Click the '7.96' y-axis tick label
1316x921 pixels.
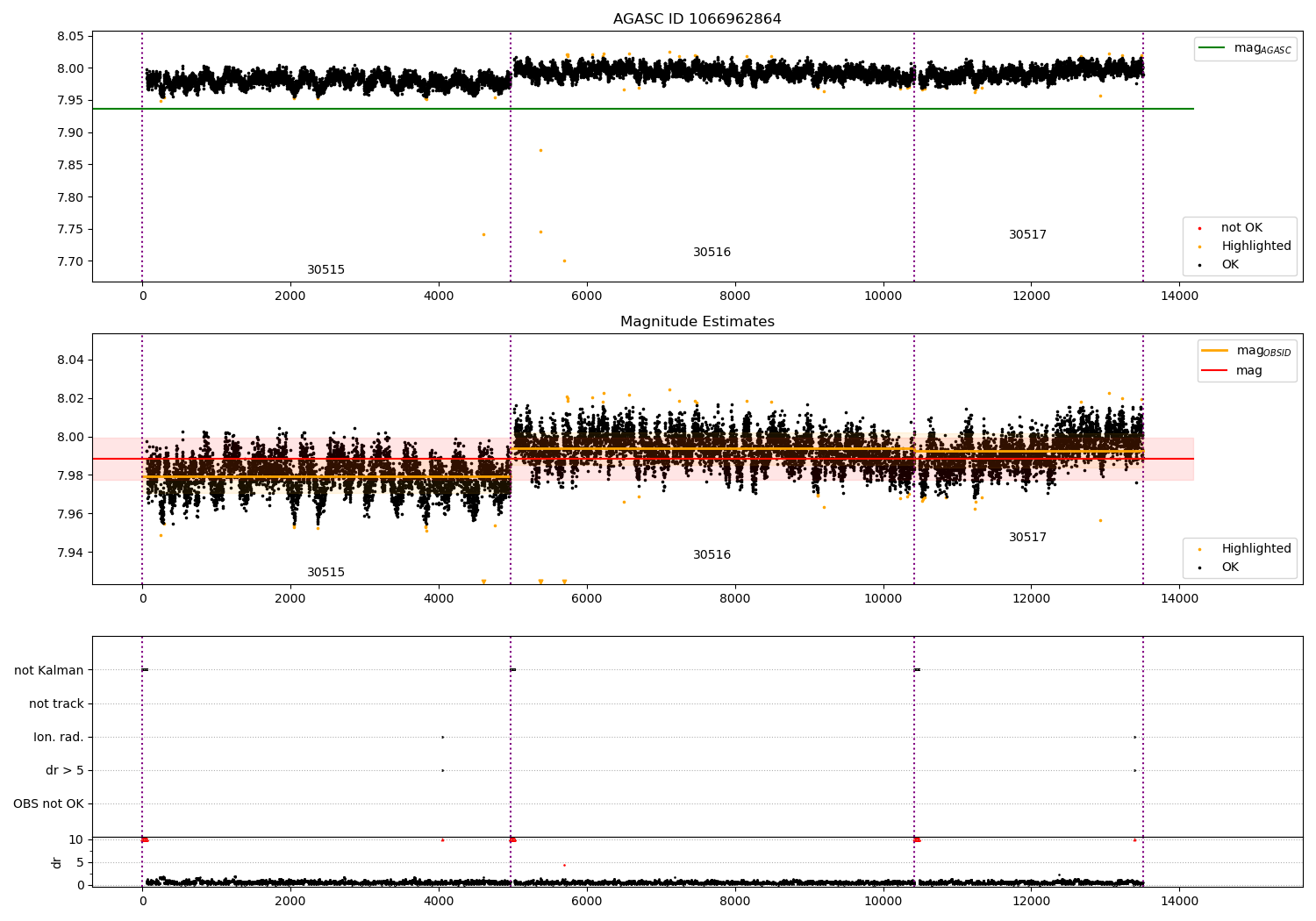coord(70,515)
